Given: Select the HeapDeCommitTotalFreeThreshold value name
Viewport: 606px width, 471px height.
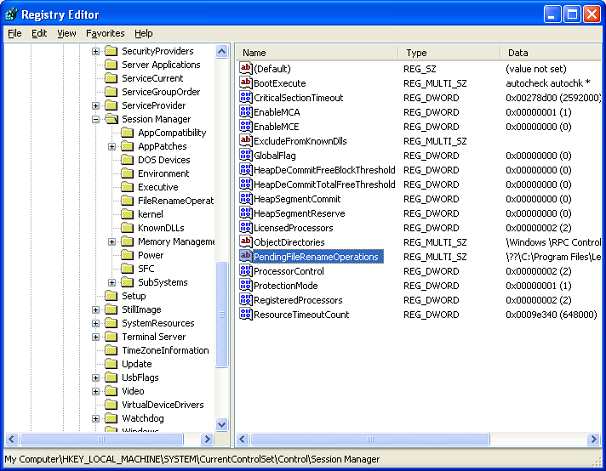Looking at the screenshot, I should (324, 184).
